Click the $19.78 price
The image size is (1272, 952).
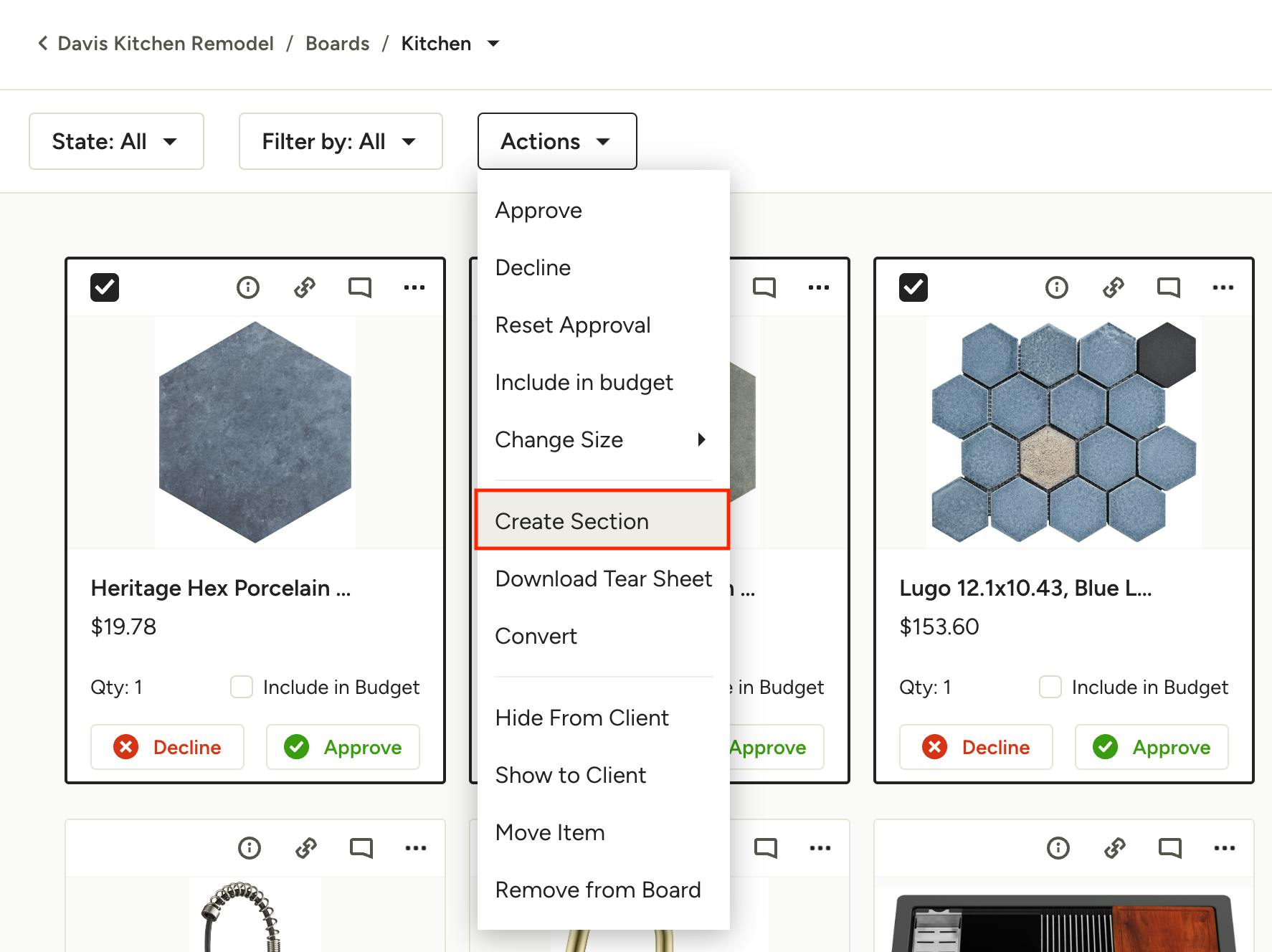pos(123,627)
